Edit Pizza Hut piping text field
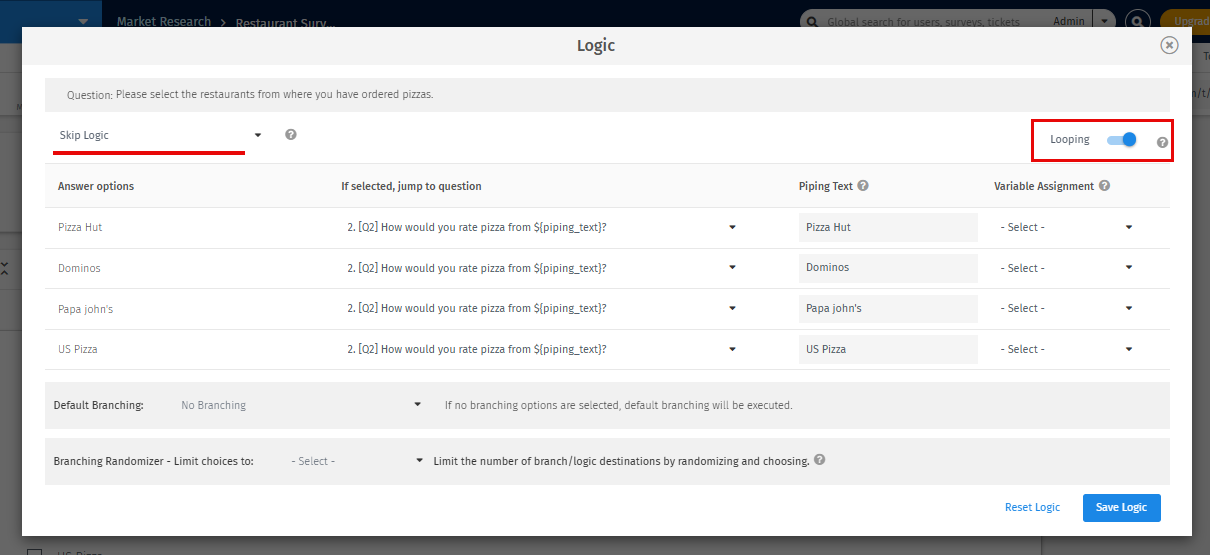Viewport: 1210px width, 555px height. click(x=888, y=227)
